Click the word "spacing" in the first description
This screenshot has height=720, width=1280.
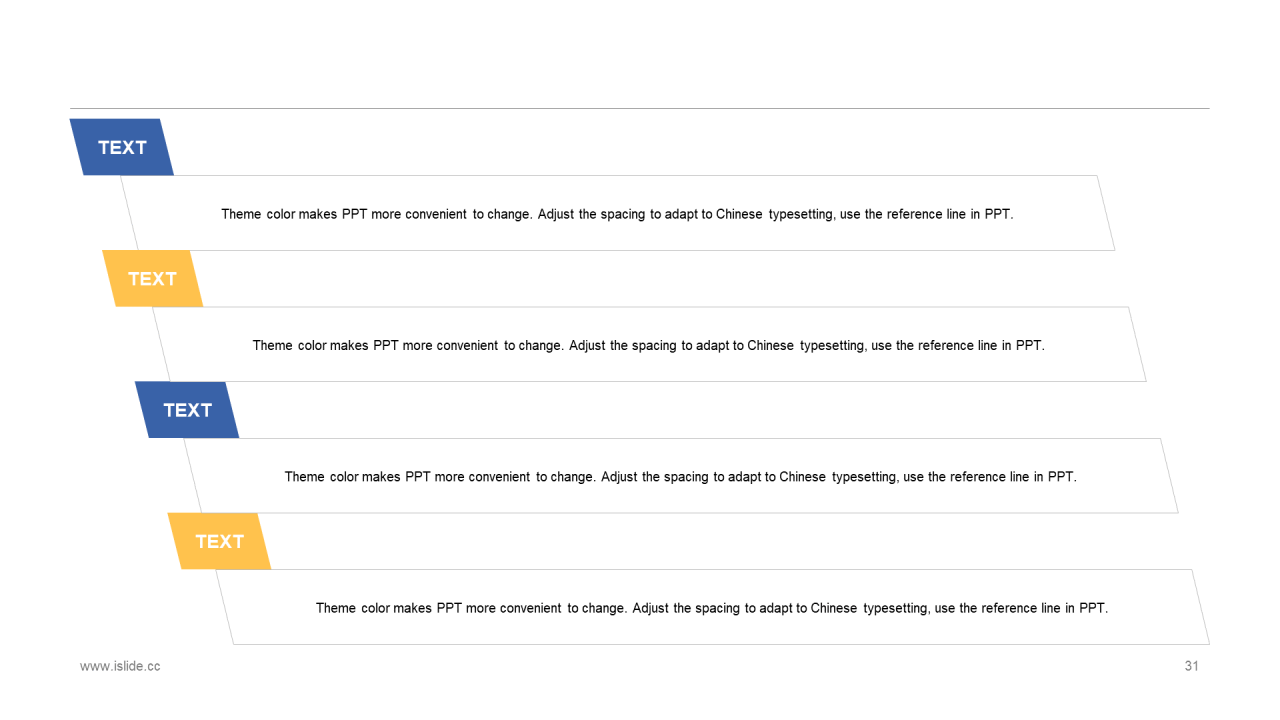coord(624,214)
